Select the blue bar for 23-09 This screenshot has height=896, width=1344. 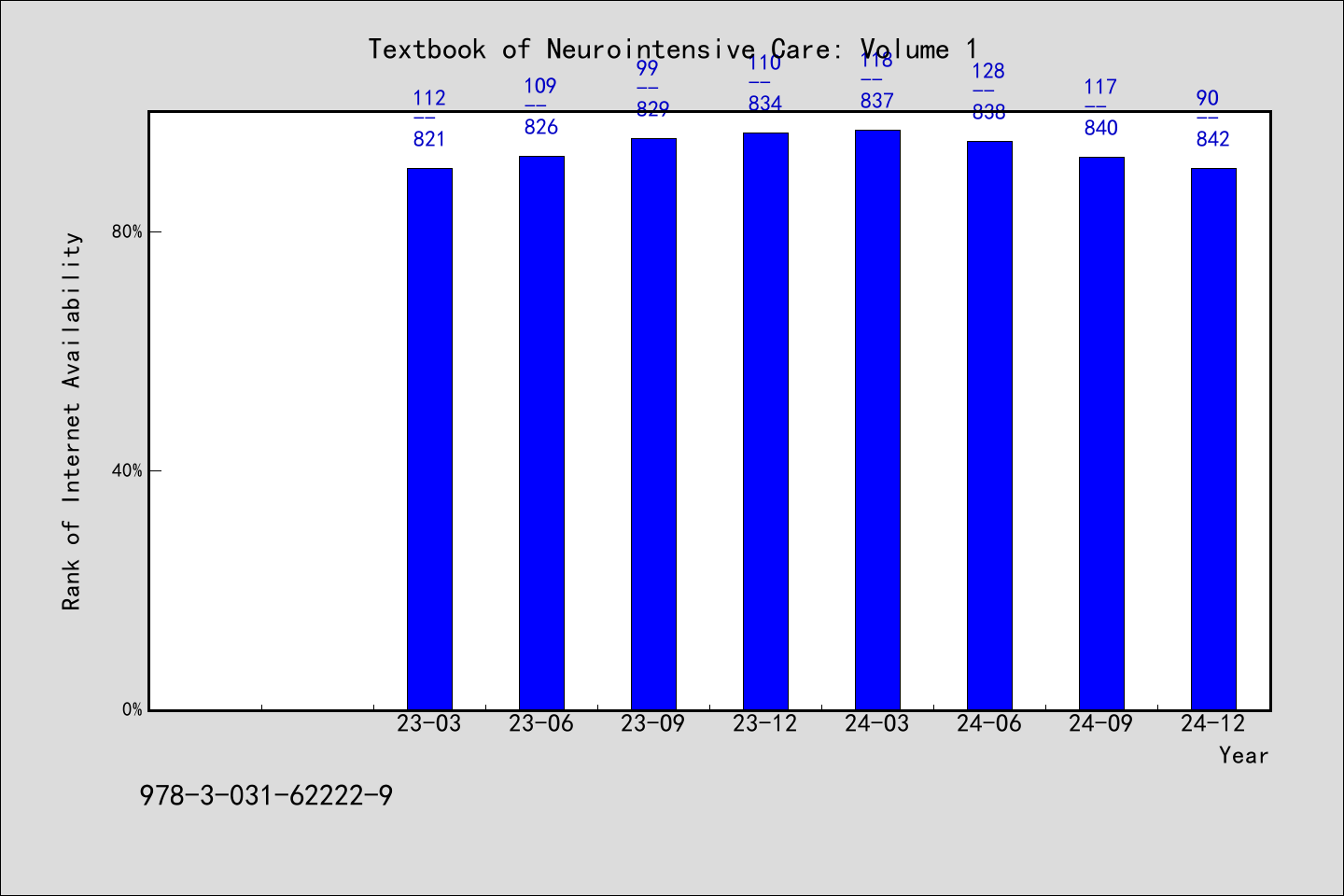click(x=653, y=424)
